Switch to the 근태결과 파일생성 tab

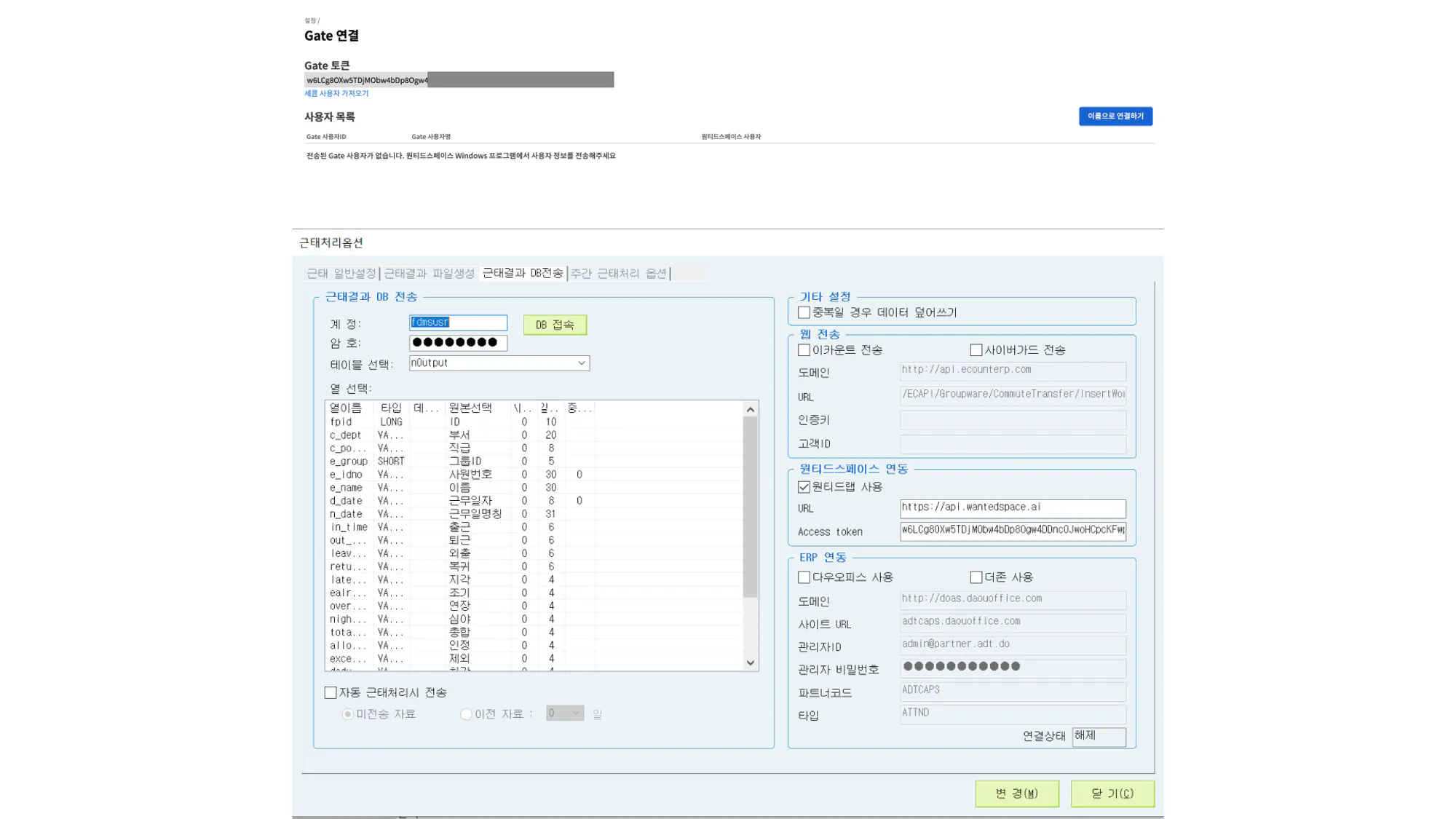[x=429, y=273]
